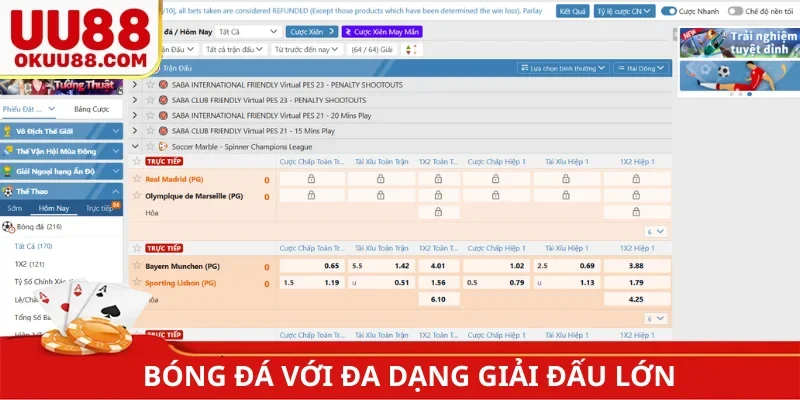The height and width of the screenshot is (400, 800).
Task: Expand SABA CLUB FRIENDLY PES 23 PENALTY row
Action: (x=135, y=100)
